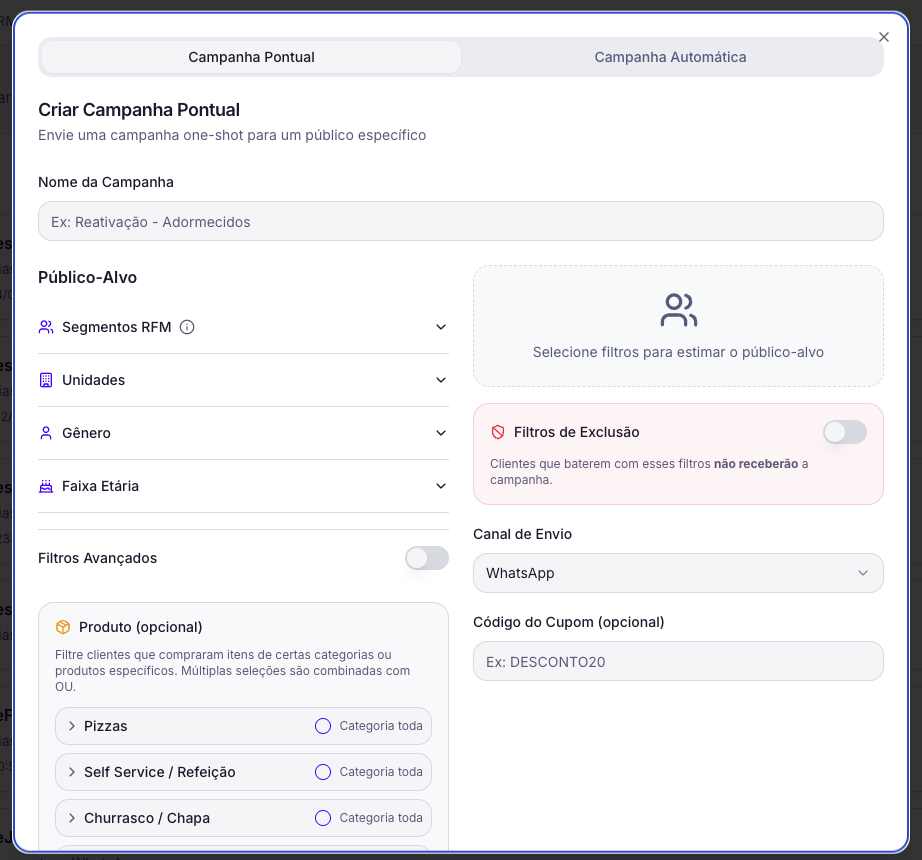The height and width of the screenshot is (860, 922).
Task: Click the Pizzas category name
Action: [x=105, y=726]
